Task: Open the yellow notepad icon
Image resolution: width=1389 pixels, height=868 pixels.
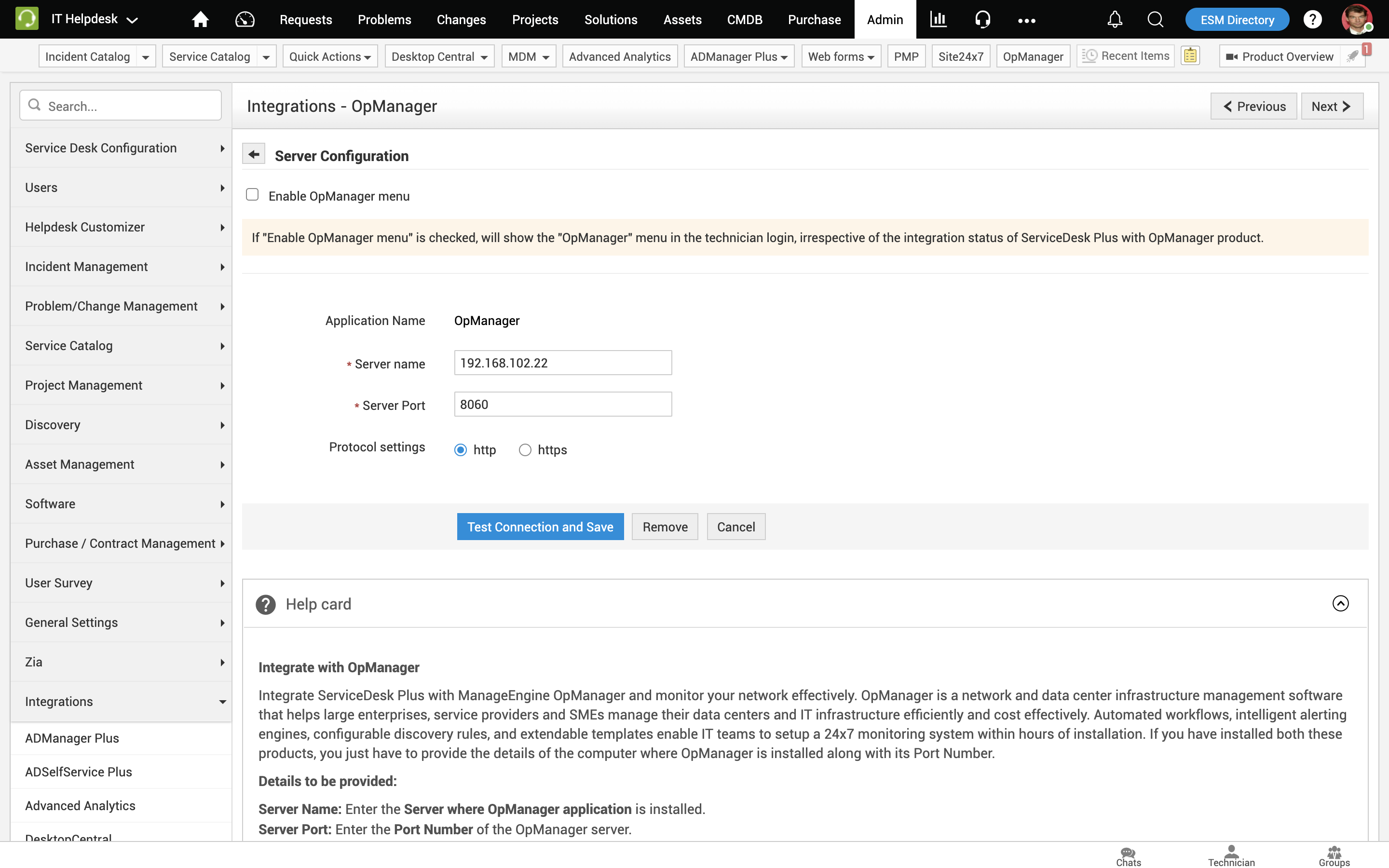Action: [x=1190, y=55]
